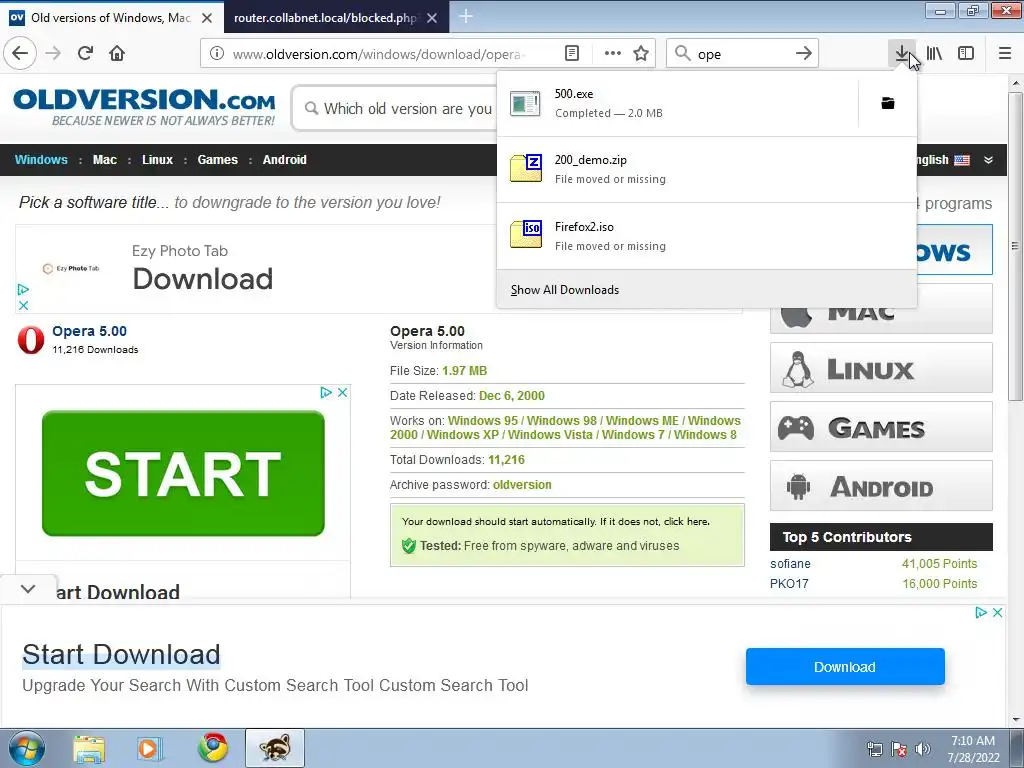The width and height of the screenshot is (1024, 768).
Task: Click the volume speaker tray icon
Action: click(923, 749)
